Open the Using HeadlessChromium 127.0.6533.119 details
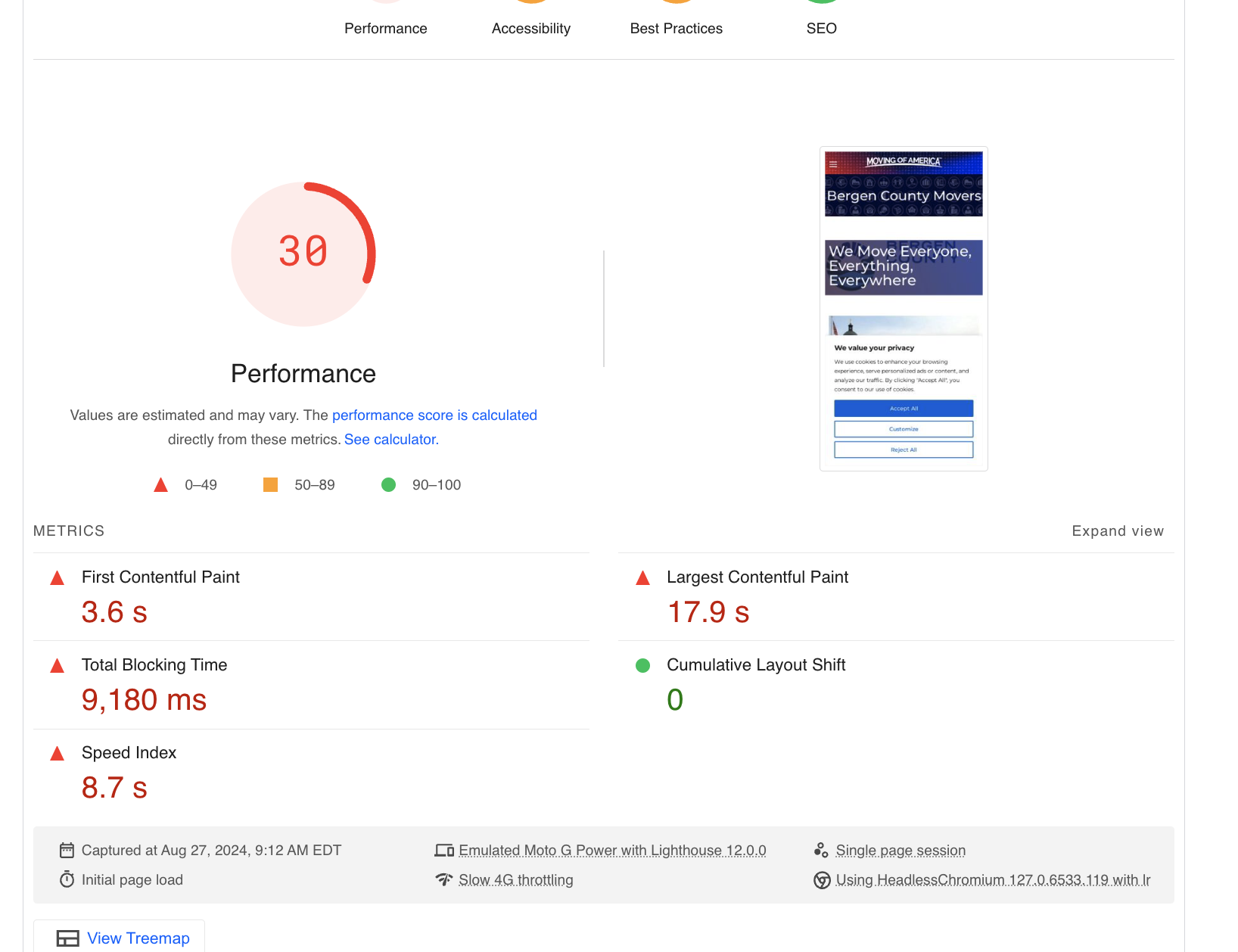Viewport: 1238px width, 952px height. 993,879
